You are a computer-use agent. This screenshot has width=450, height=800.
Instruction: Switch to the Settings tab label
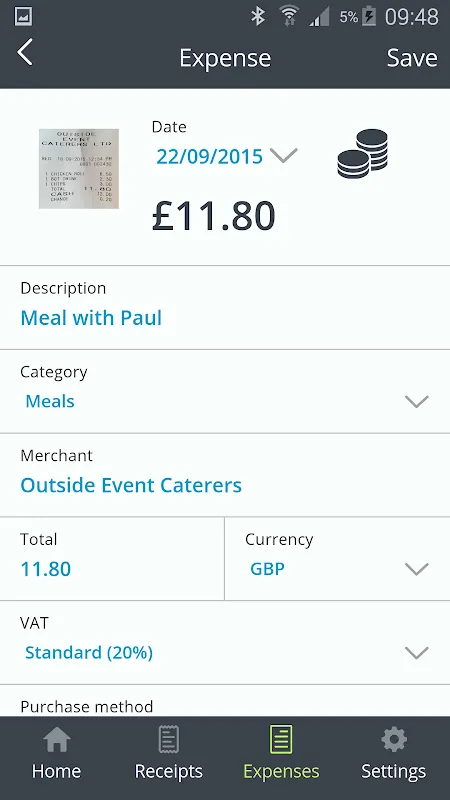(393, 771)
